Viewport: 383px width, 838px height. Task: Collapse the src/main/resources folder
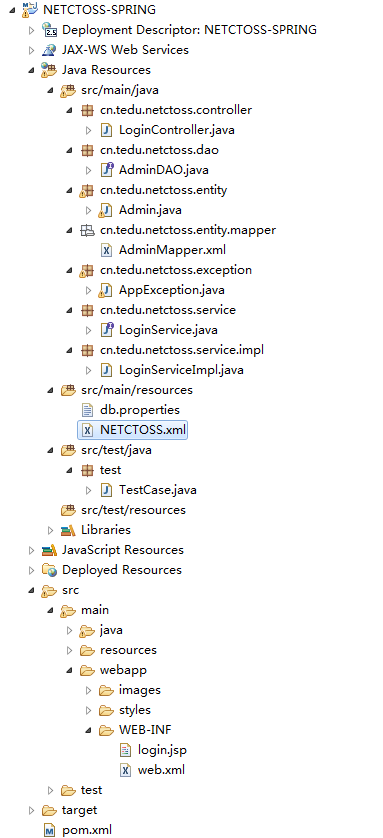(51, 391)
